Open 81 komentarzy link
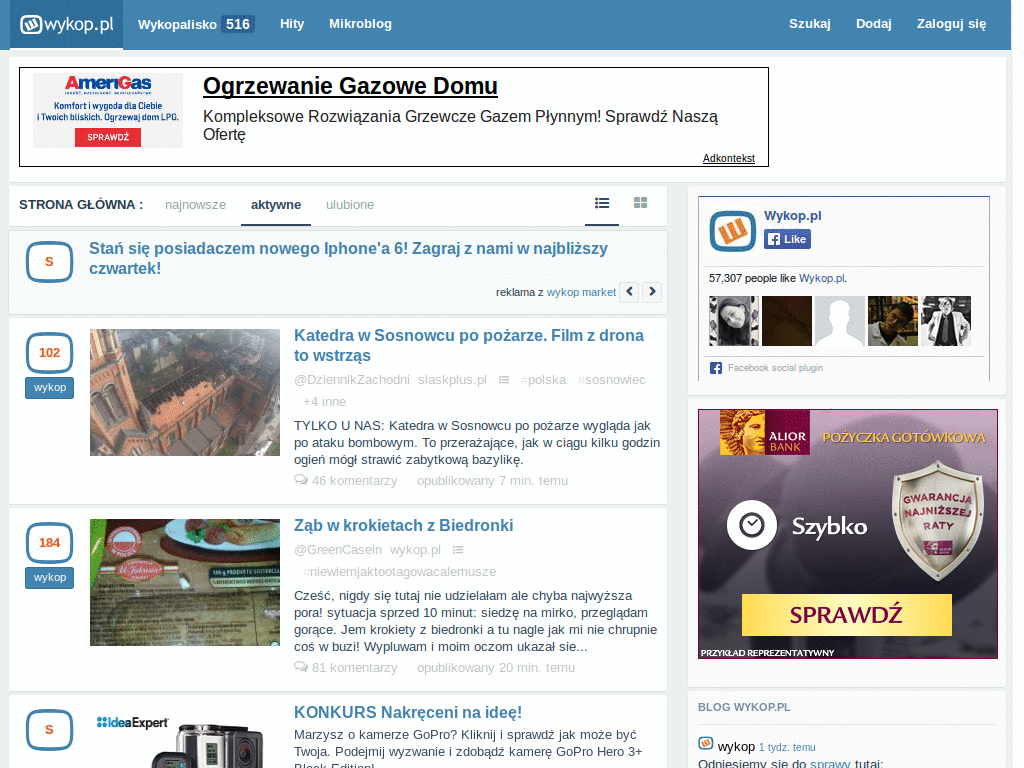This screenshot has height=768, width=1024. click(x=355, y=667)
